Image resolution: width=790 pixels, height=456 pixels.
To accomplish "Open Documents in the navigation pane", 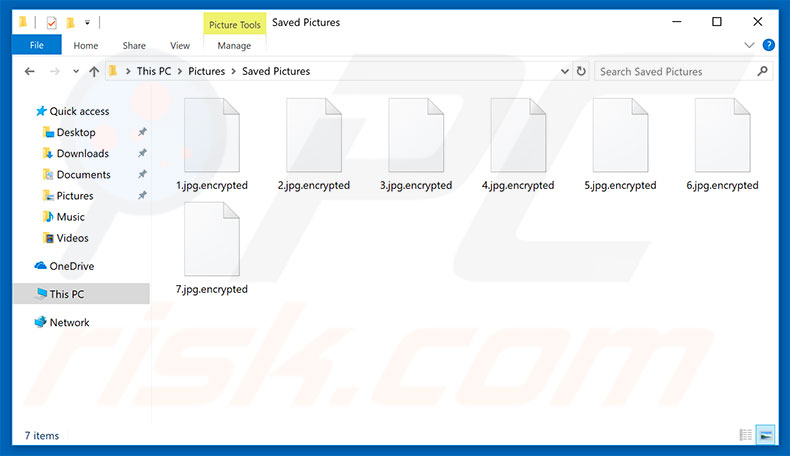I will 83,175.
